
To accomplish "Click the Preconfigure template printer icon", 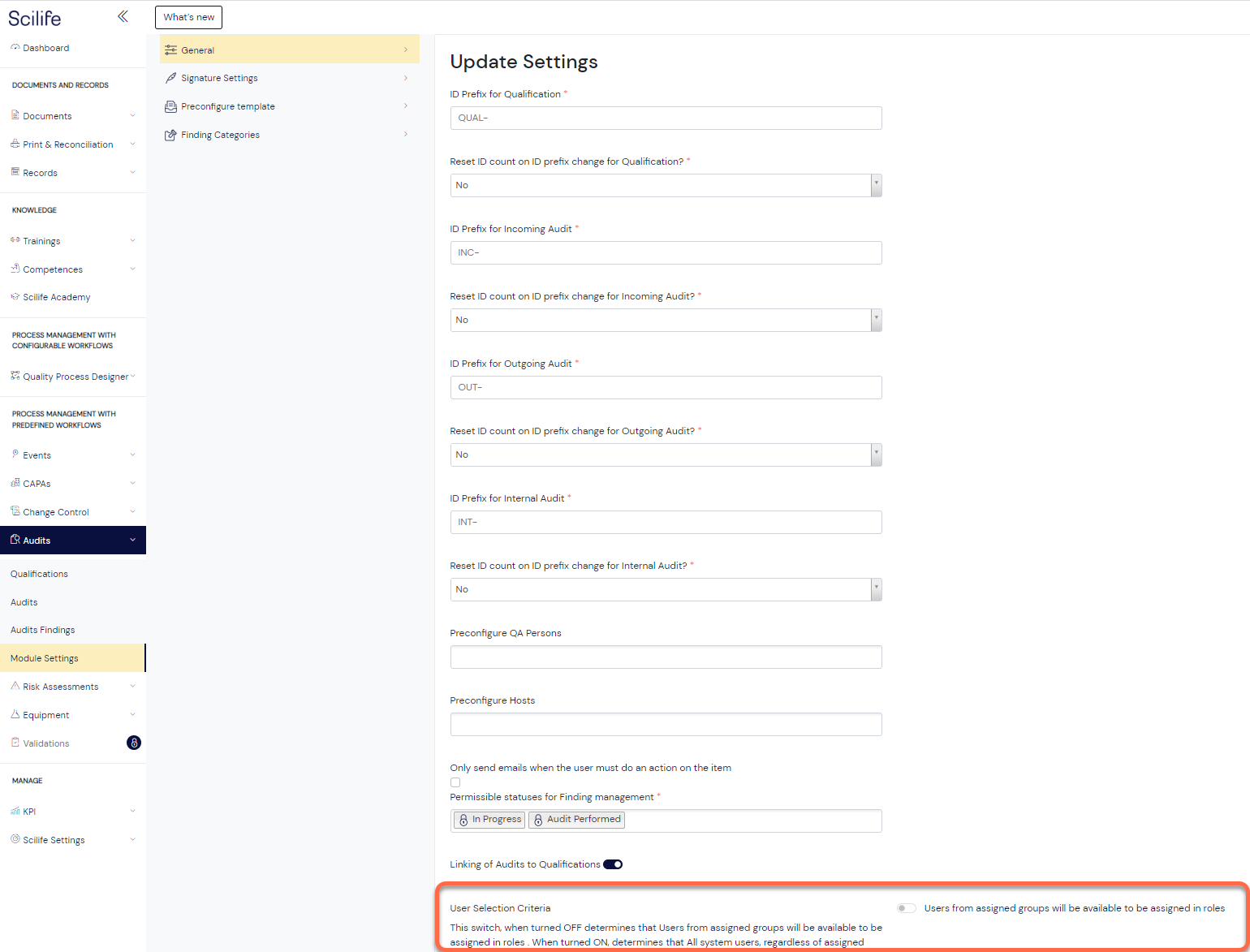I will [170, 106].
